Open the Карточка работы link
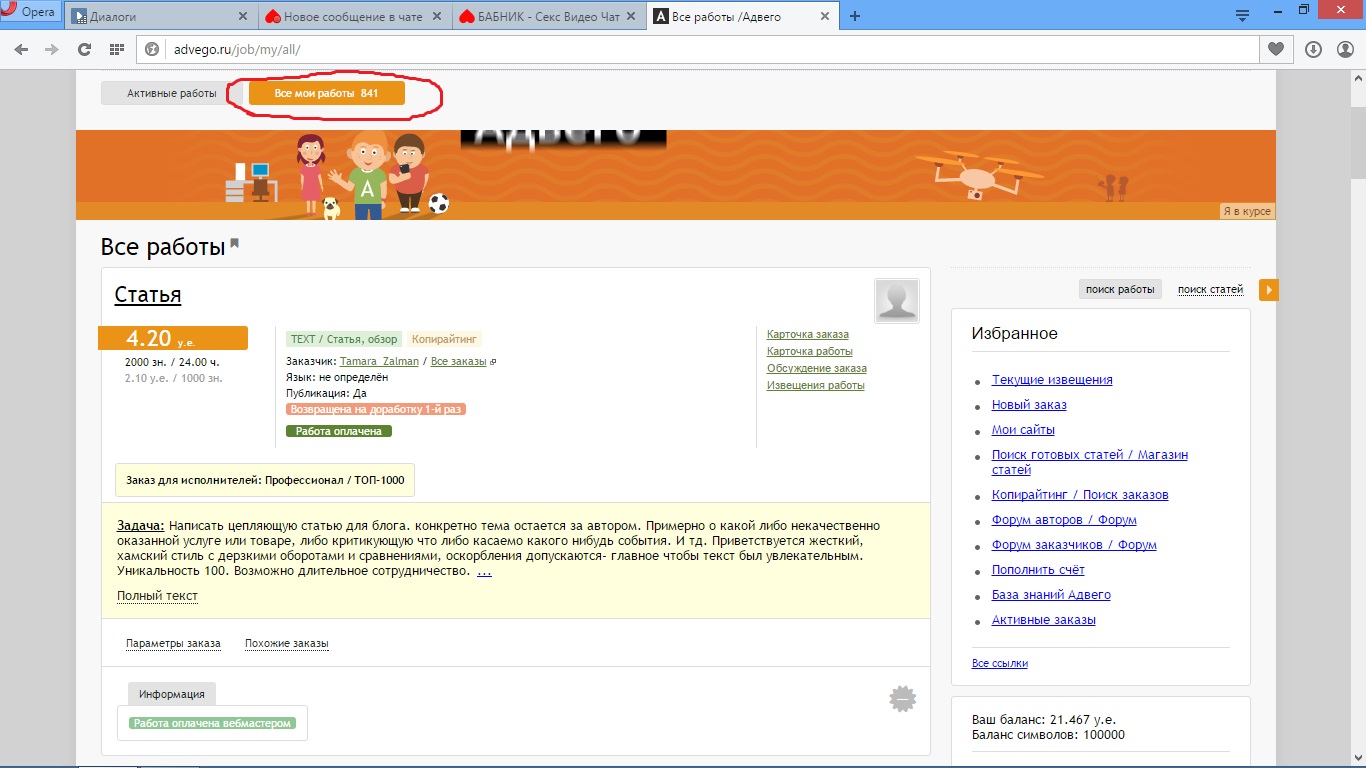Viewport: 1366px width, 768px height. coord(810,351)
